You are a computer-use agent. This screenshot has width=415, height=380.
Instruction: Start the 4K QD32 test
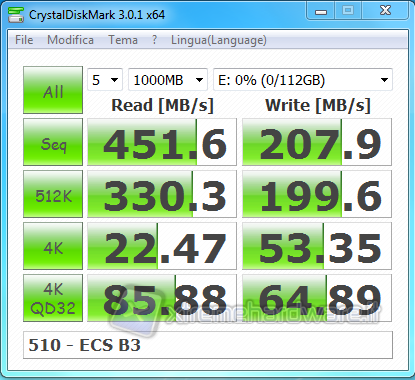(x=53, y=298)
